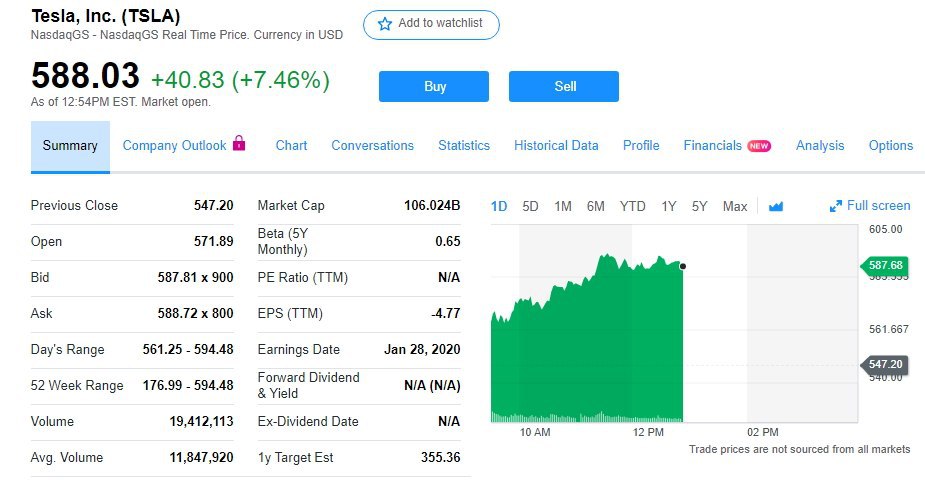Click the Open value 571.89
Image resolution: width=925 pixels, height=489 pixels.
click(x=214, y=242)
